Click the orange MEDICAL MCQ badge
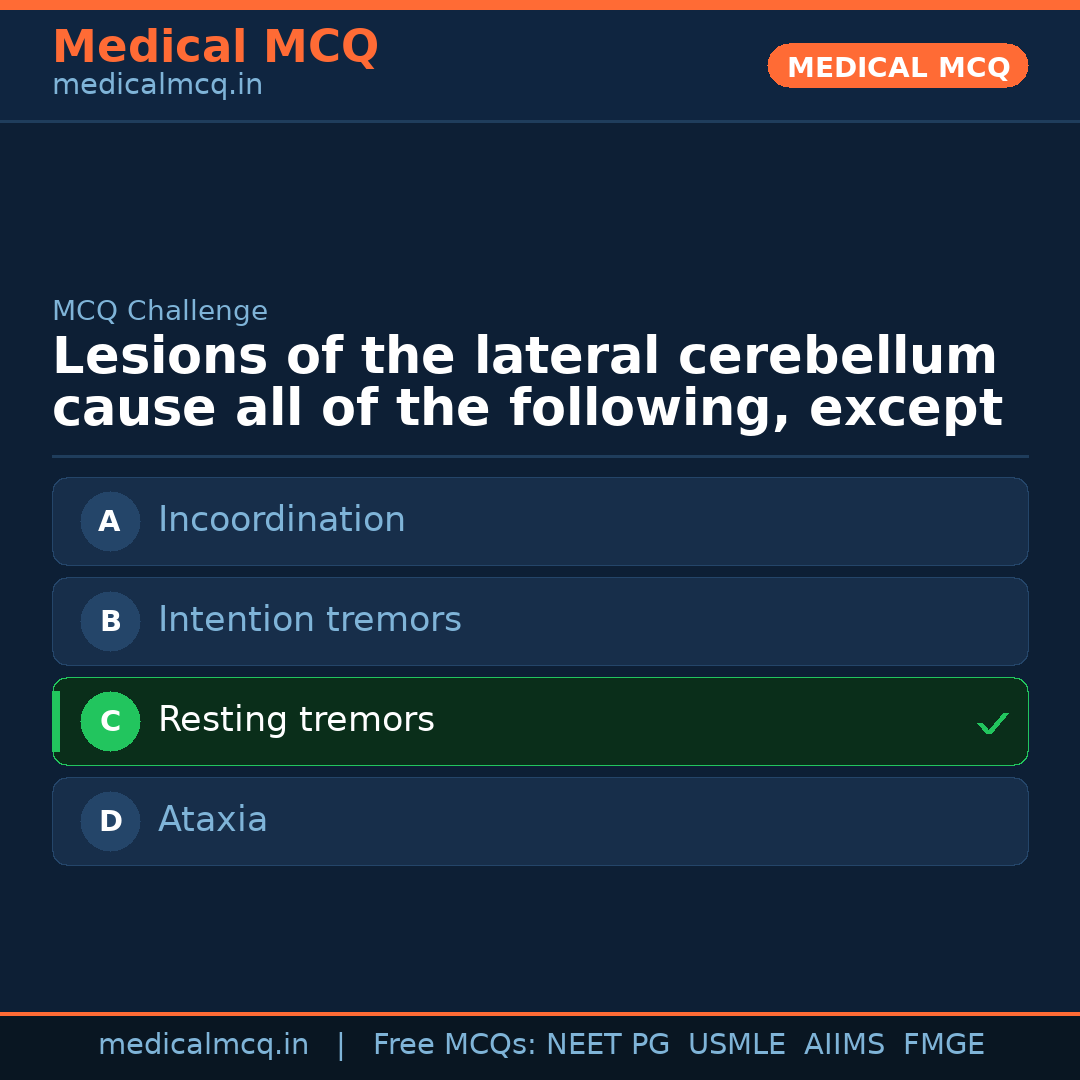 click(x=897, y=67)
